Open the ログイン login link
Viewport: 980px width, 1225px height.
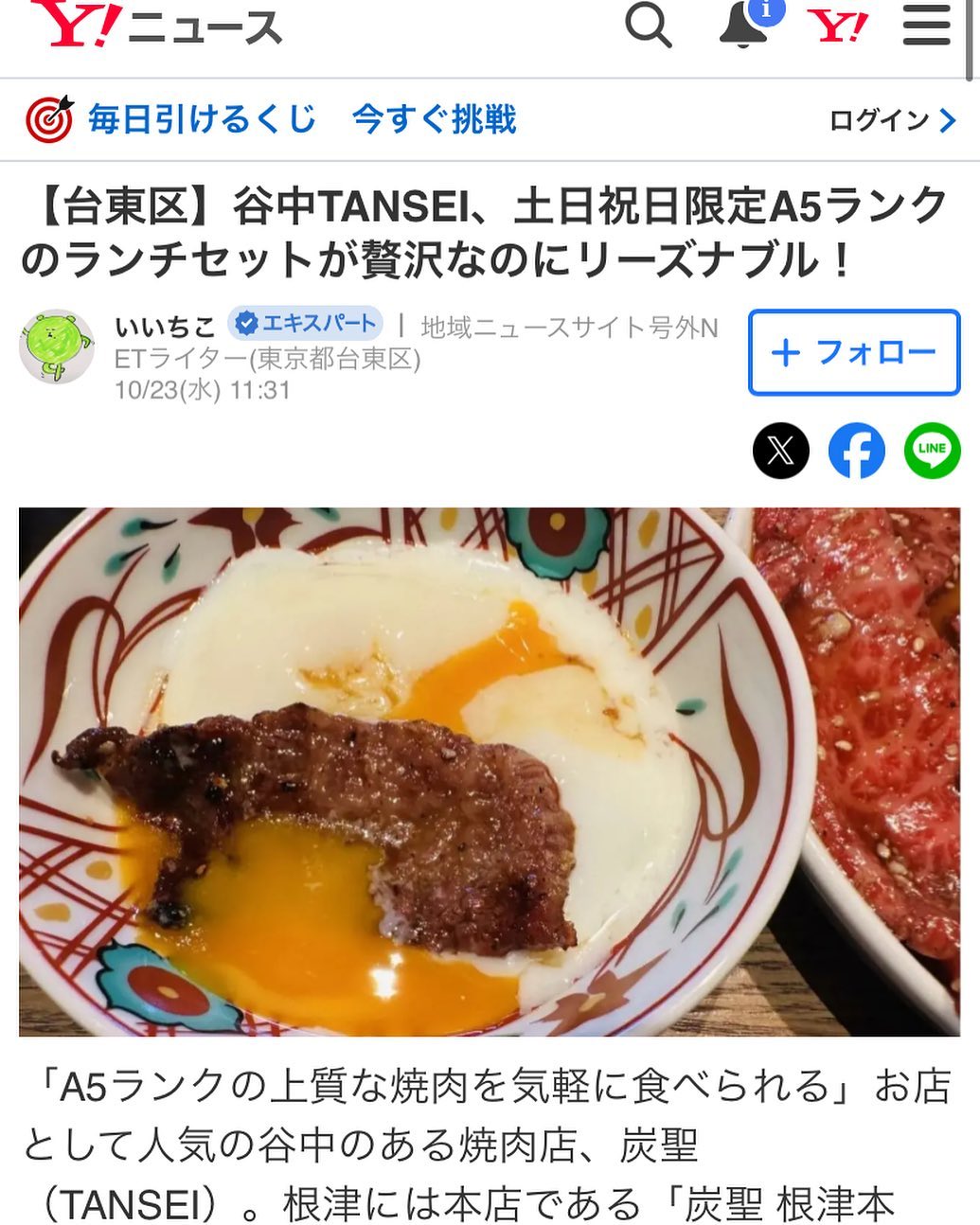[x=880, y=120]
